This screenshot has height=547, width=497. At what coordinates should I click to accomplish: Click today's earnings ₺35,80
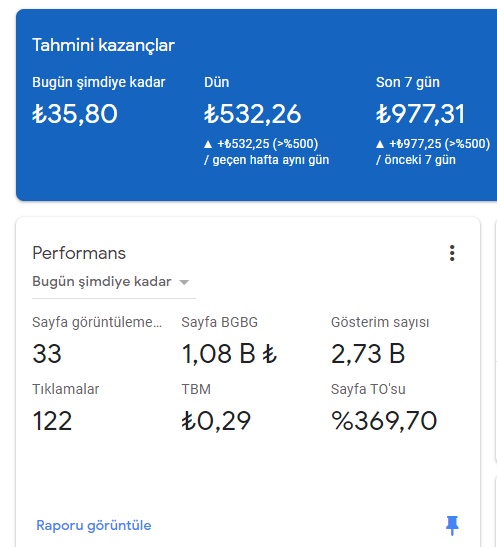pos(75,114)
